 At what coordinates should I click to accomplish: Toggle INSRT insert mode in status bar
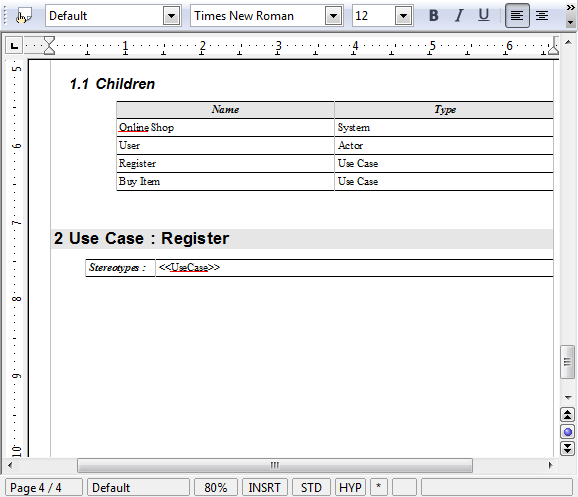point(264,487)
